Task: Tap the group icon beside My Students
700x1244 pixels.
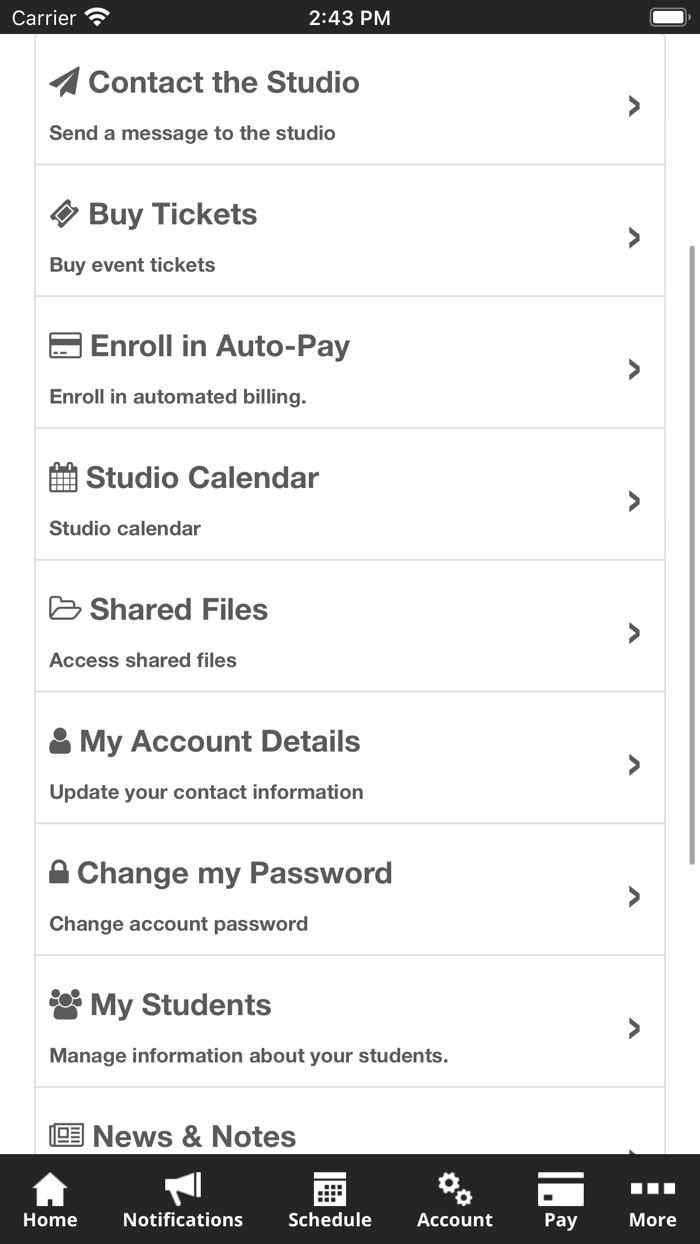Action: pos(65,1005)
